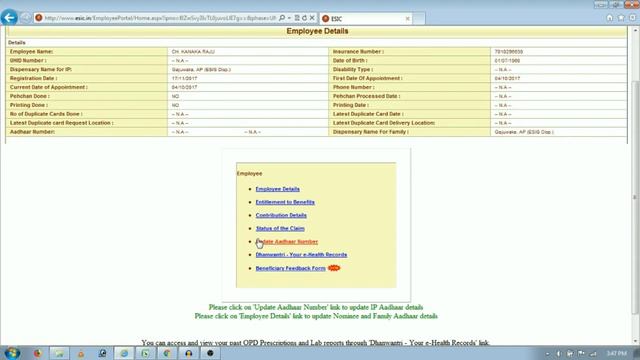The image size is (640, 360).
Task: Click scrollbar up arrow
Action: click(636, 31)
